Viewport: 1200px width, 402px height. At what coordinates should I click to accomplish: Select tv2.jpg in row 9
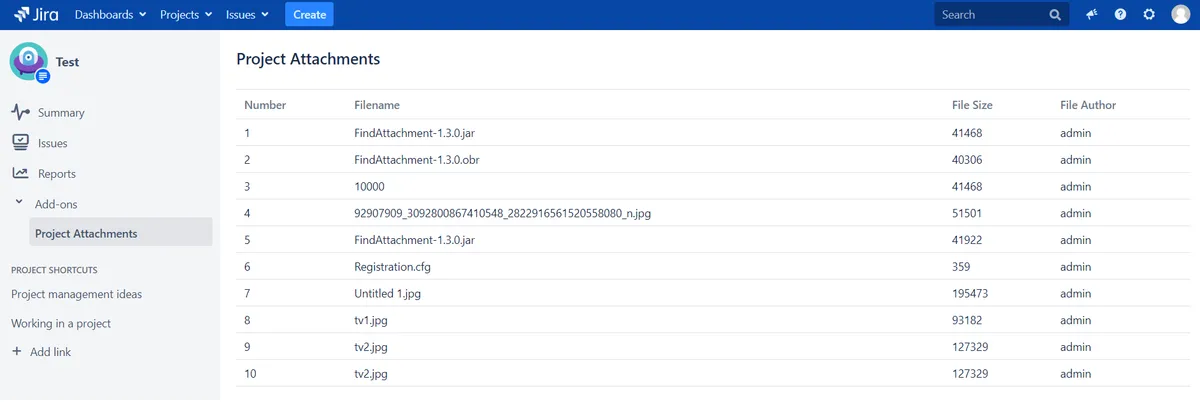[370, 347]
